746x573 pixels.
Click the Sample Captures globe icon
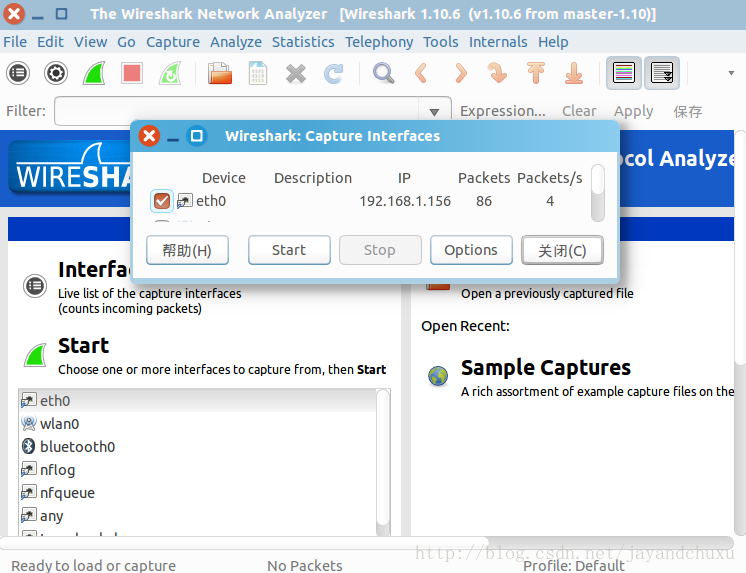pos(438,376)
